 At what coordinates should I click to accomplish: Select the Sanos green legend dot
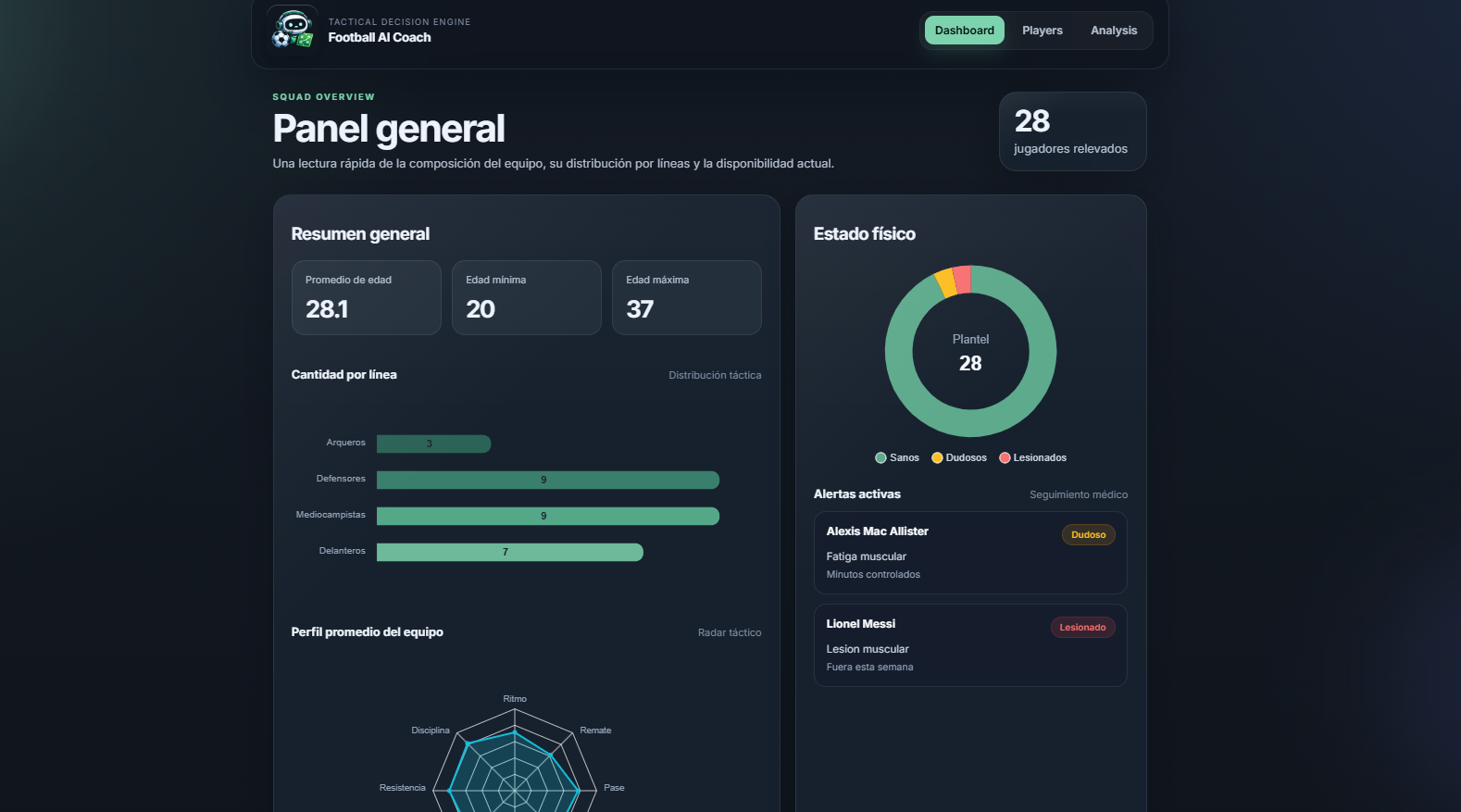[x=880, y=457]
